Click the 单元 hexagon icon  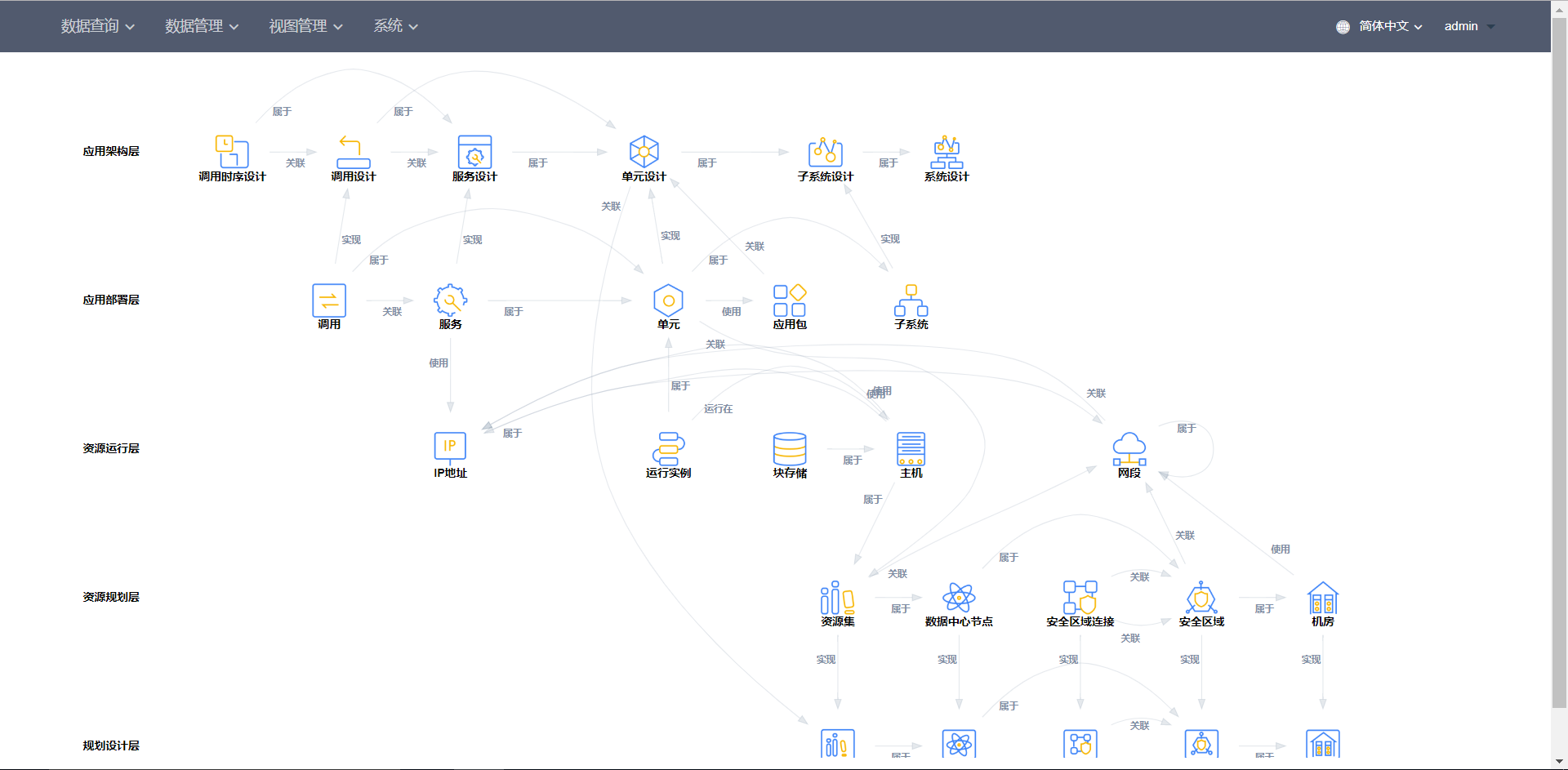pyautogui.click(x=669, y=300)
